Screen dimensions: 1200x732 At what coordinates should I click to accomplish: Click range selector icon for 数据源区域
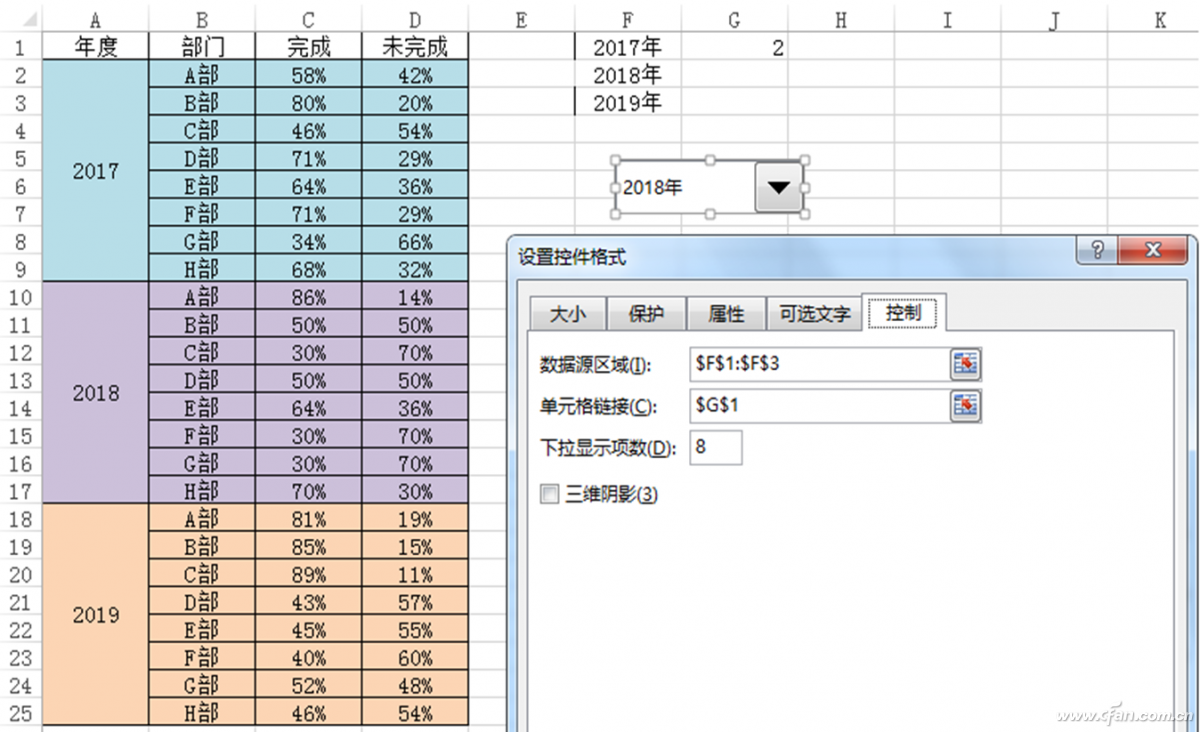point(965,364)
